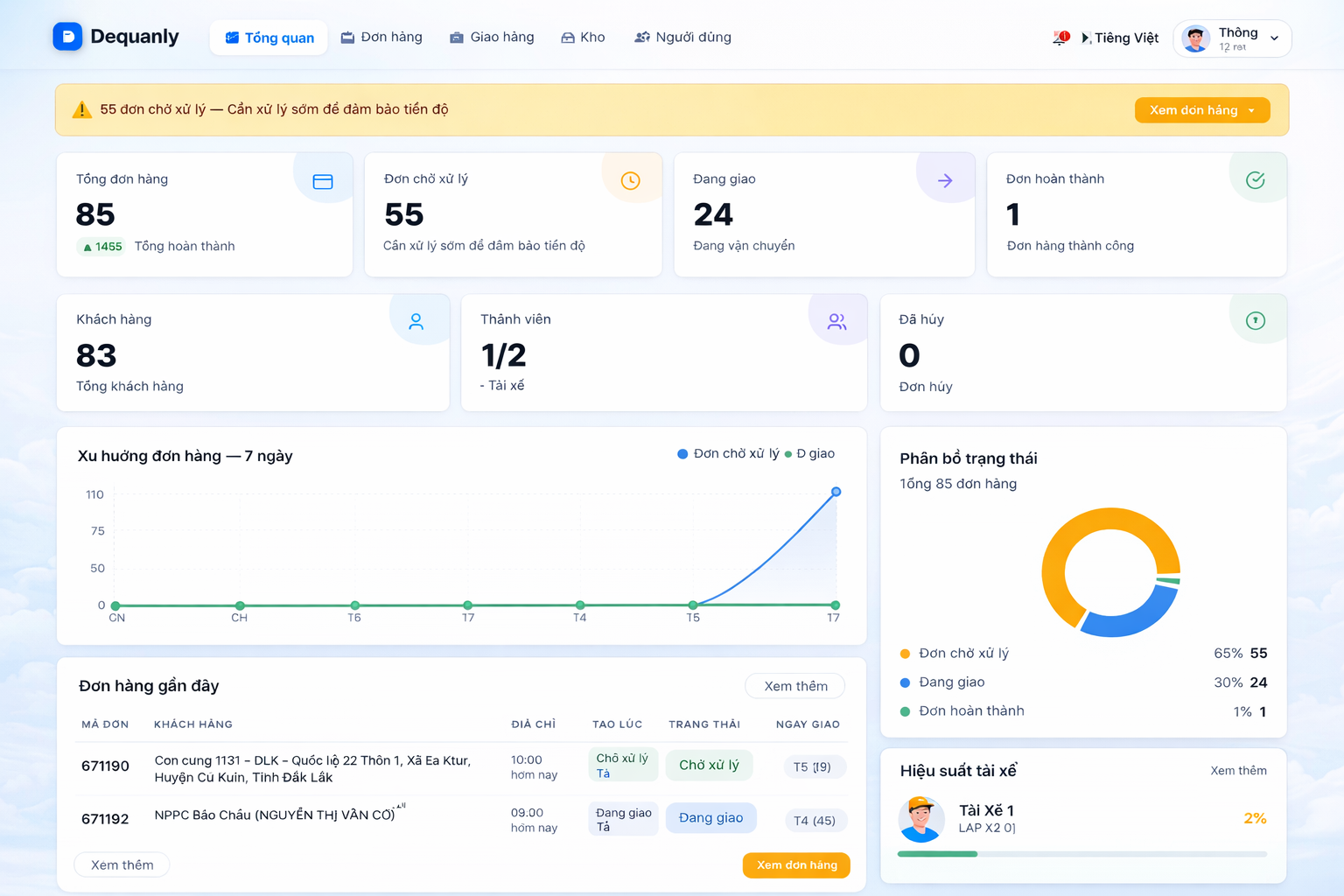Open the Người dùng tab

682,38
